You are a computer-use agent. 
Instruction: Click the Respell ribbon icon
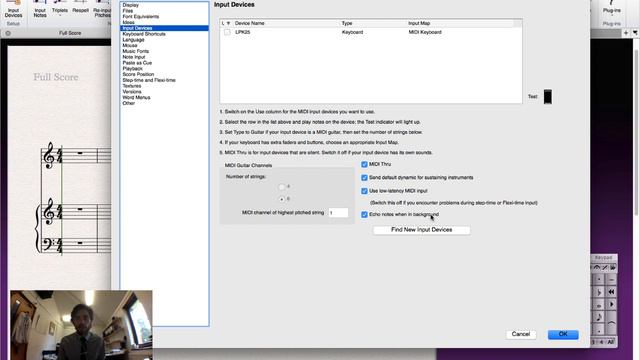[x=80, y=7]
